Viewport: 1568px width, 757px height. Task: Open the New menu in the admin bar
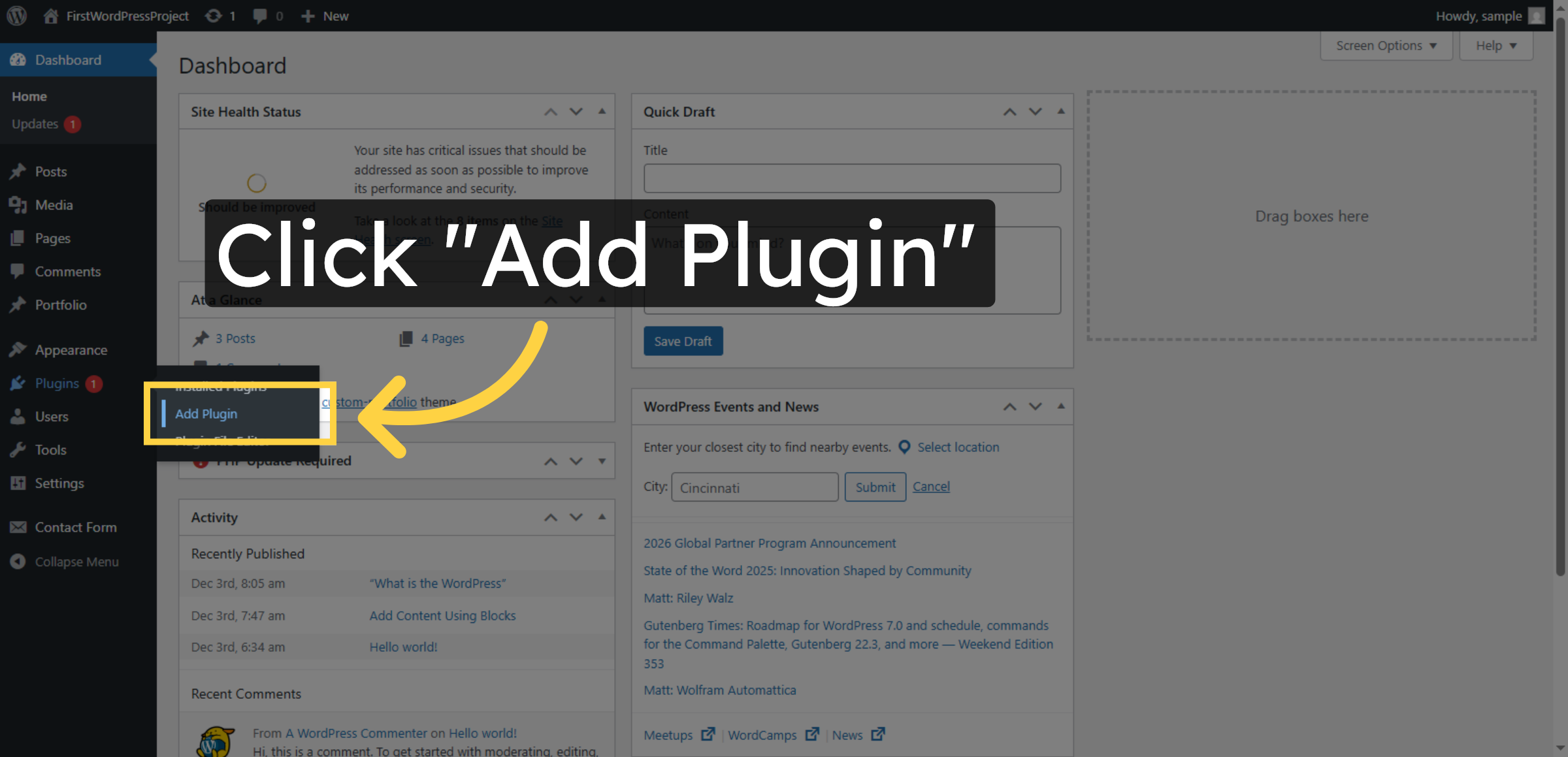pyautogui.click(x=324, y=16)
